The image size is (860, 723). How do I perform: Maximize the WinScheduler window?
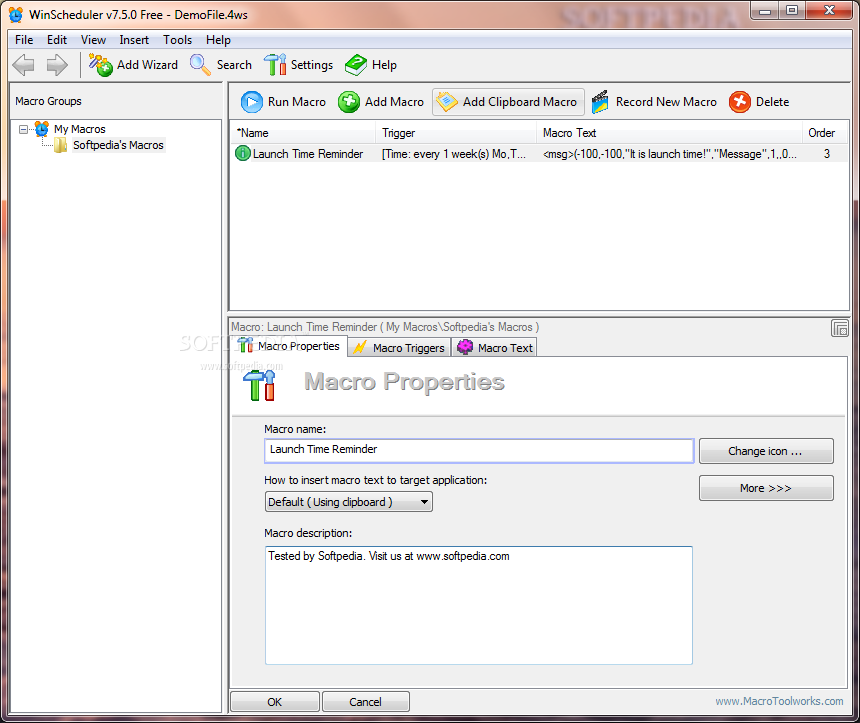791,10
